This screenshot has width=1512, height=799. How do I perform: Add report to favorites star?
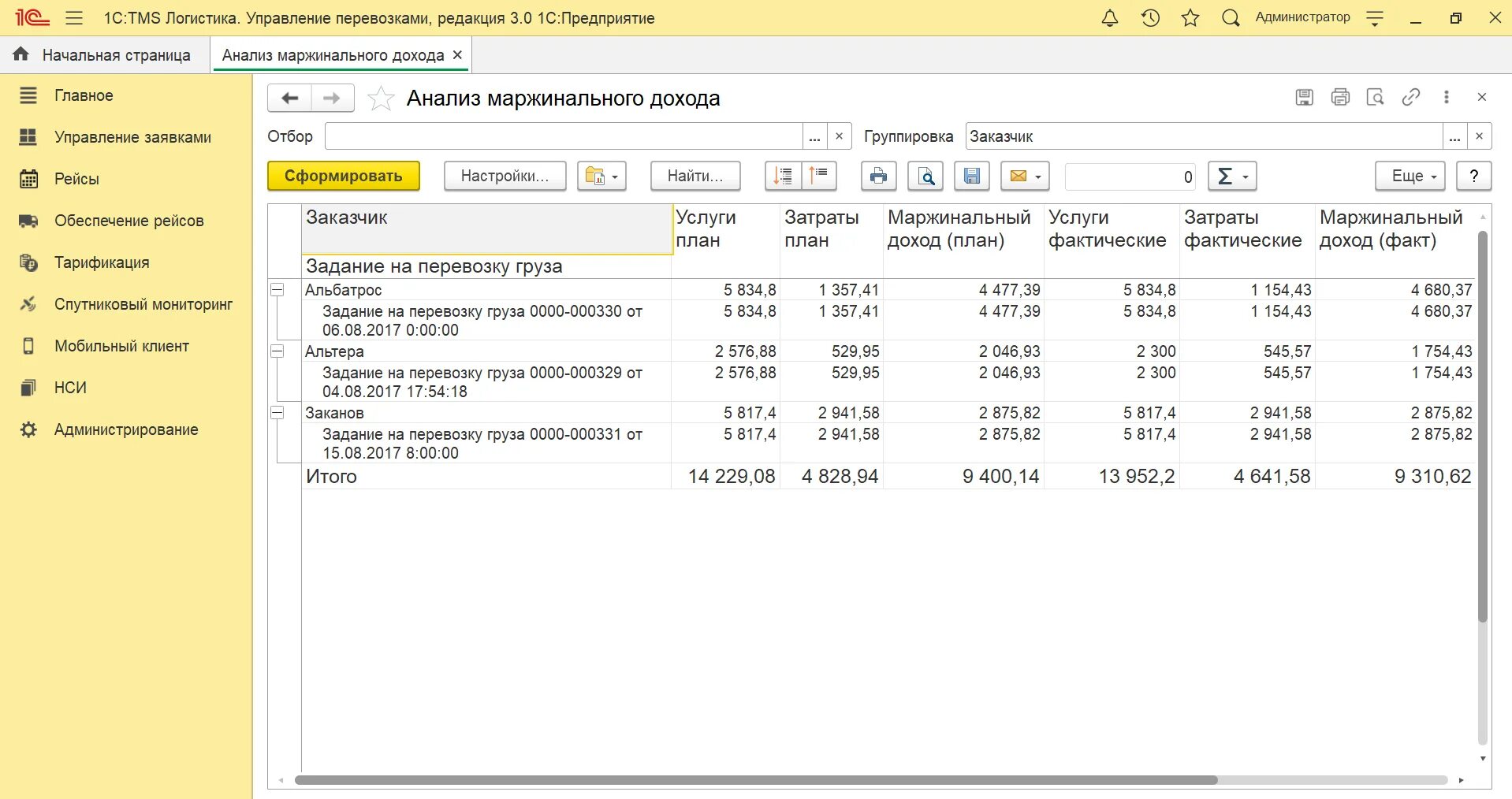[x=381, y=98]
